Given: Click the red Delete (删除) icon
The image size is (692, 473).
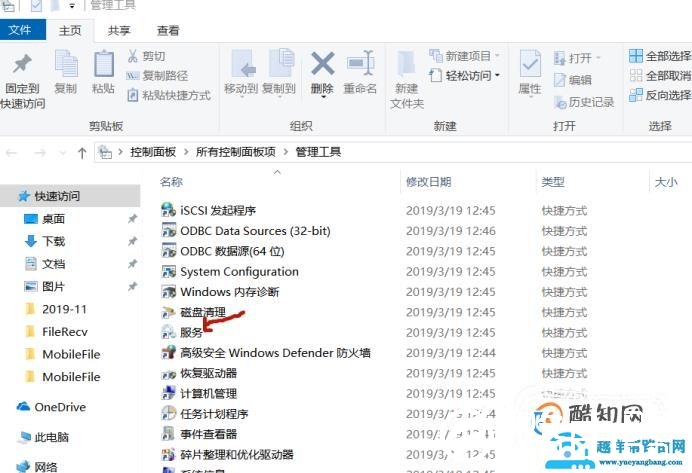Looking at the screenshot, I should tap(323, 64).
